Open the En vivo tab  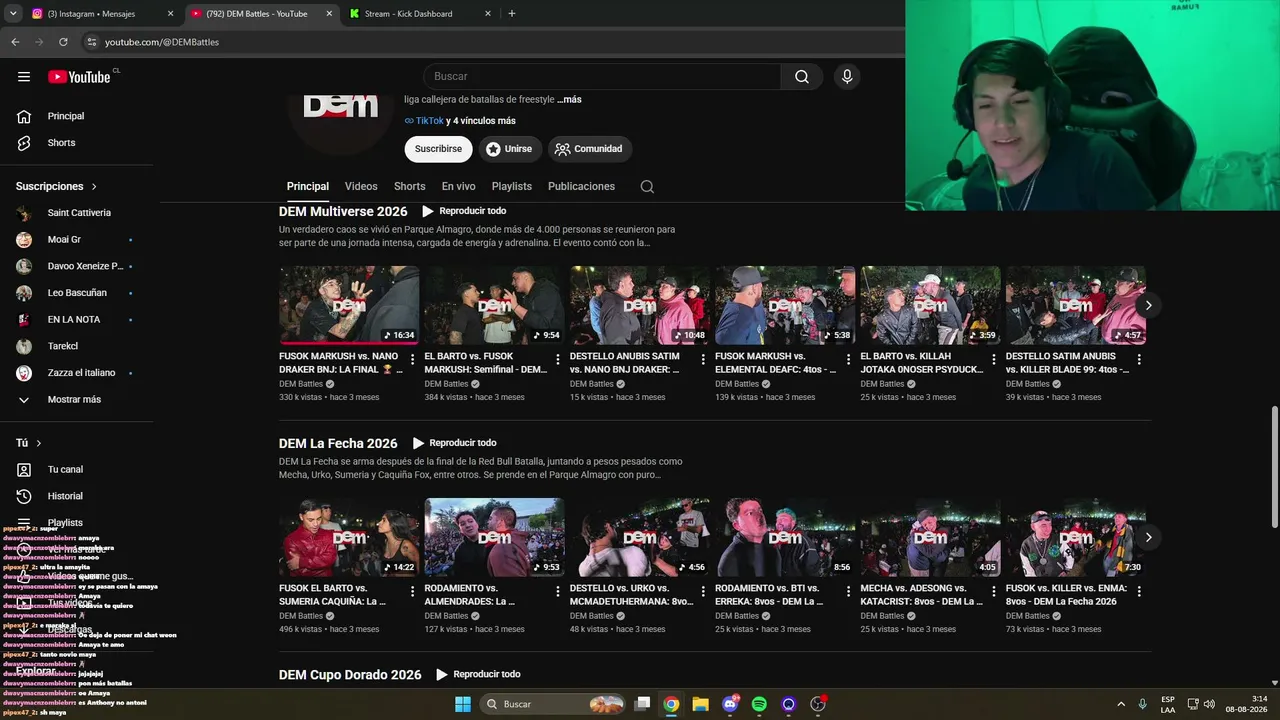click(x=458, y=187)
